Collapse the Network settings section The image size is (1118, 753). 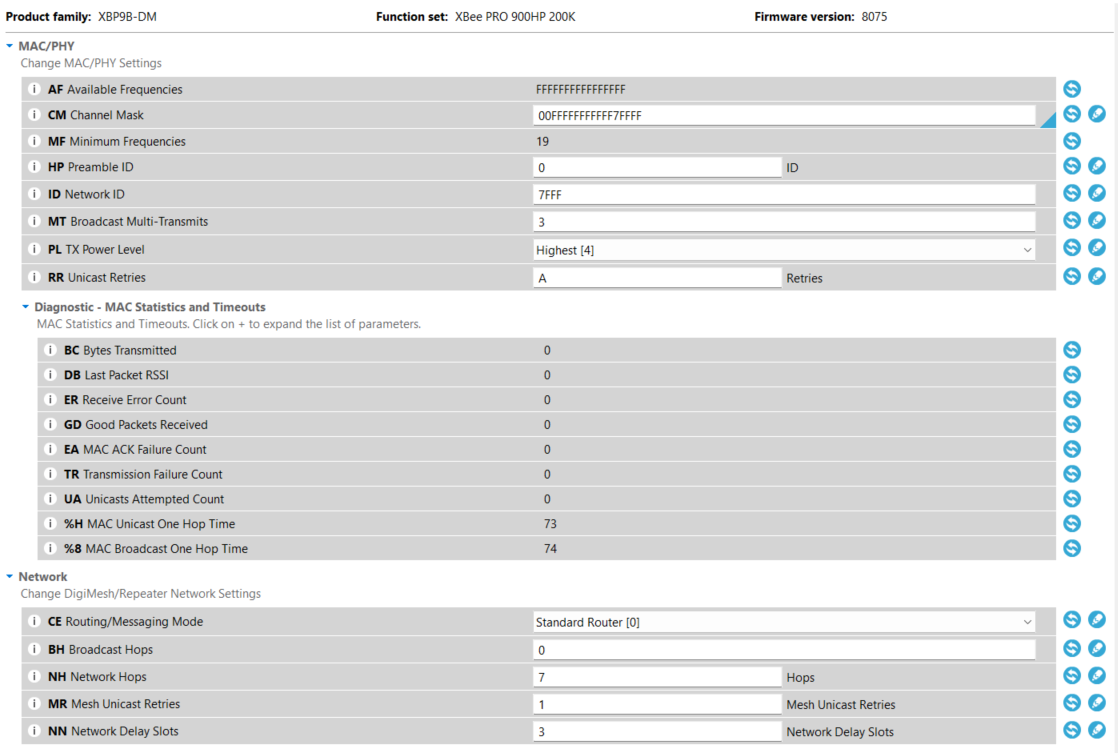pyautogui.click(x=10, y=577)
